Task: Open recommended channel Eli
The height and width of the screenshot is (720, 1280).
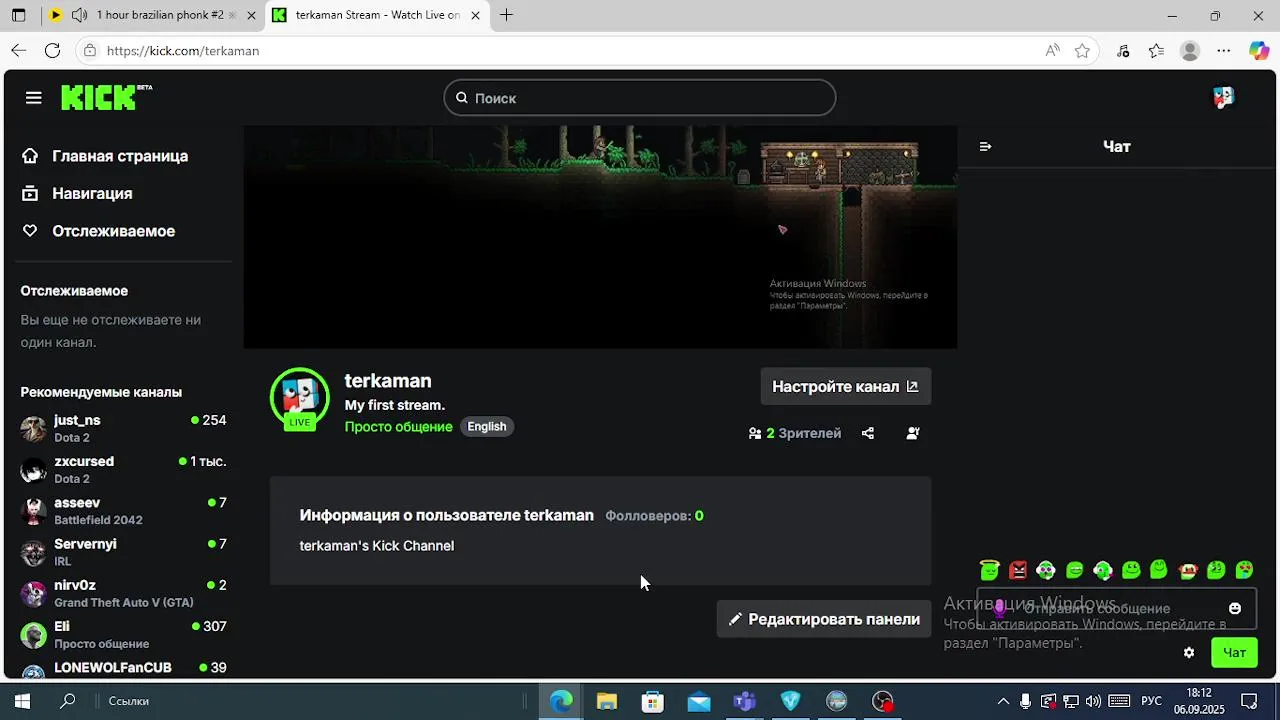Action: [x=124, y=634]
